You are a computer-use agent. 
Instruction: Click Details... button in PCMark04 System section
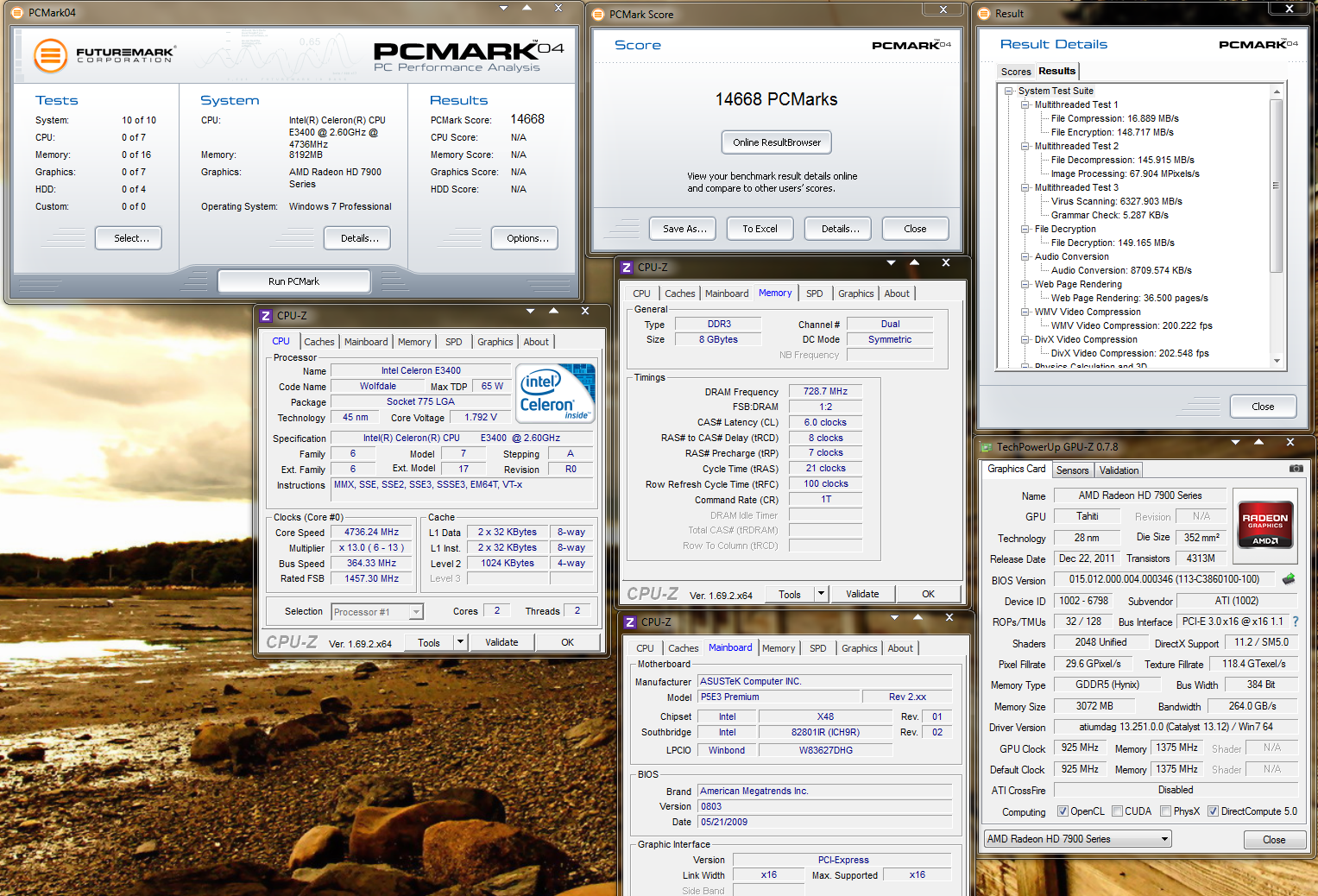point(357,238)
